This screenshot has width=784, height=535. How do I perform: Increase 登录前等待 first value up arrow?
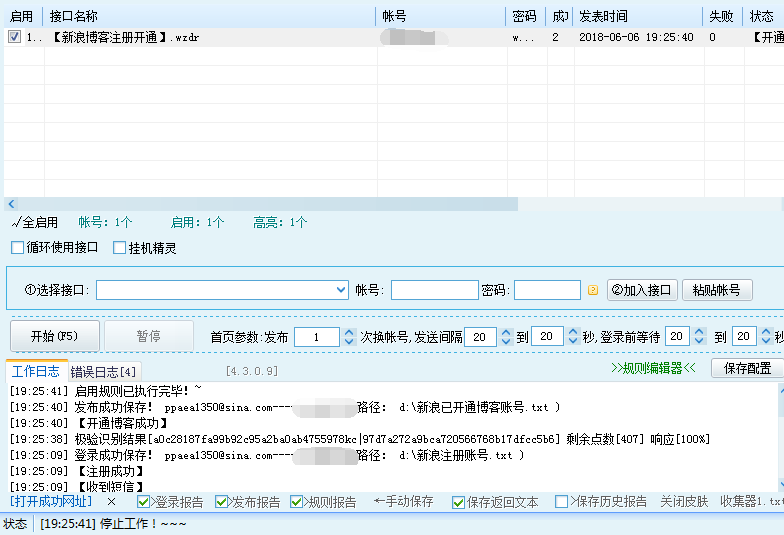pos(699,332)
